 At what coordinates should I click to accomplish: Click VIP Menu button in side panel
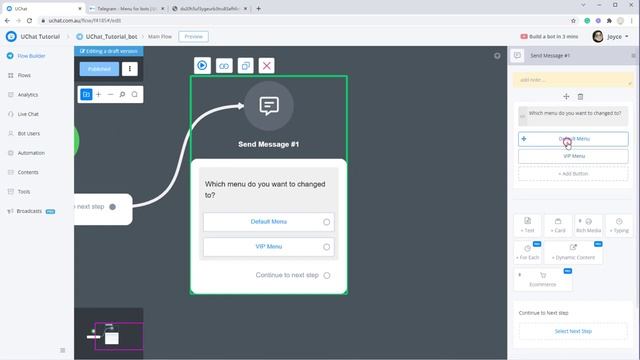click(573, 156)
